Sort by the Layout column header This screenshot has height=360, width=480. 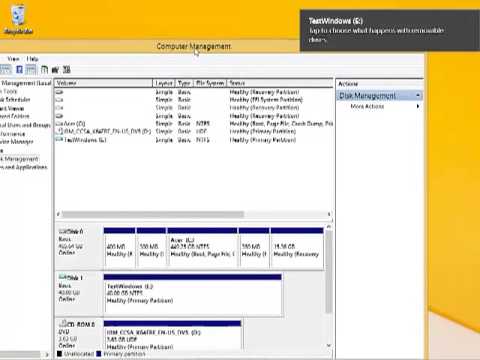point(164,83)
